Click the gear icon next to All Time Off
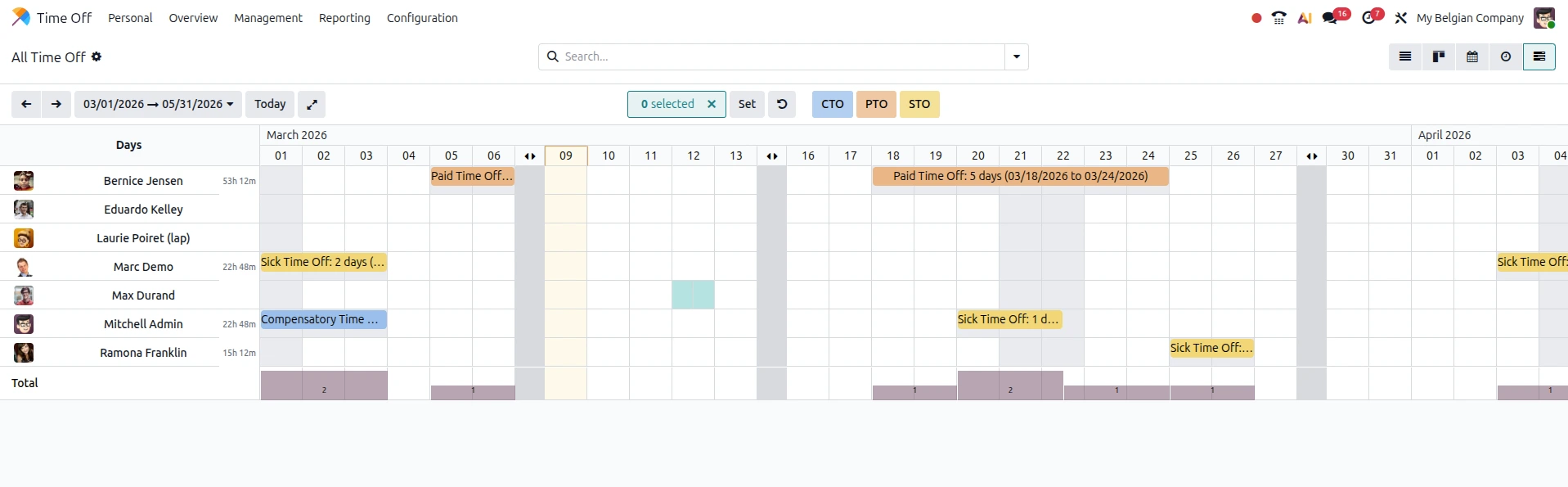The width and height of the screenshot is (1568, 487). point(97,56)
